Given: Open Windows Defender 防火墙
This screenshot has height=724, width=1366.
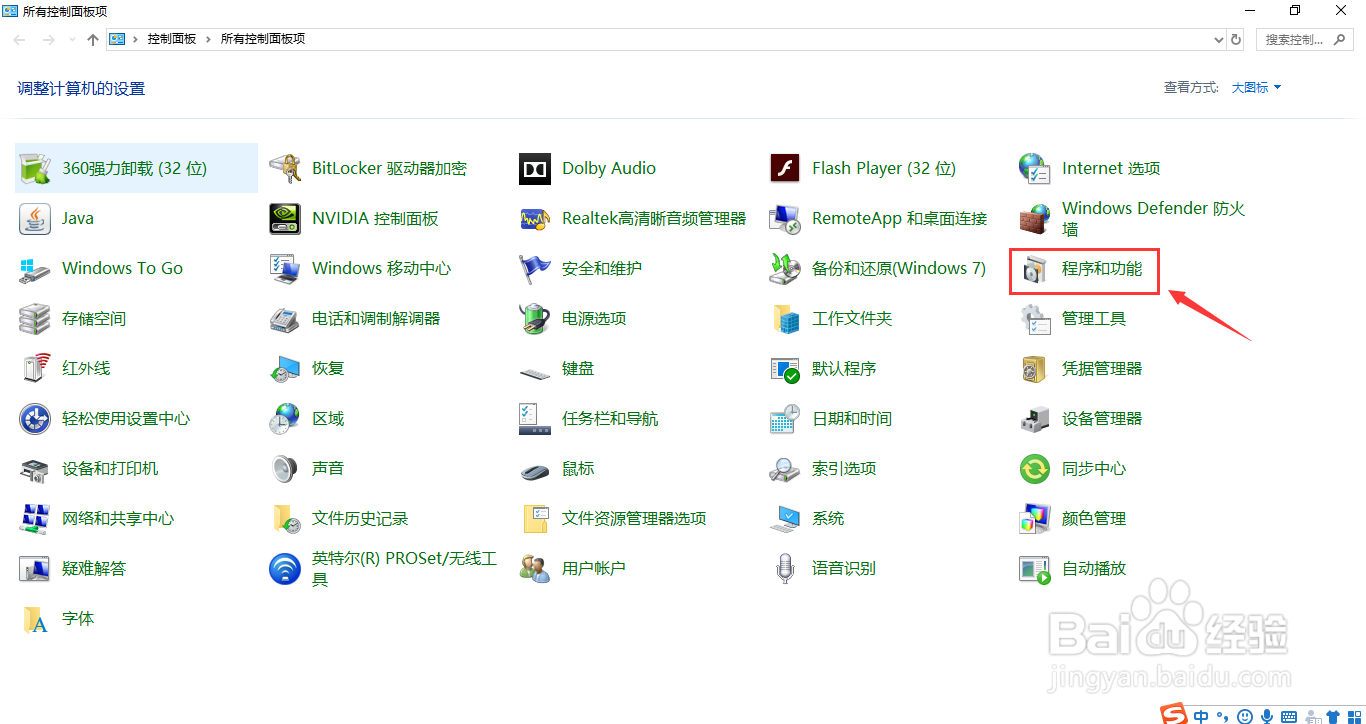Looking at the screenshot, I should click(x=1152, y=218).
